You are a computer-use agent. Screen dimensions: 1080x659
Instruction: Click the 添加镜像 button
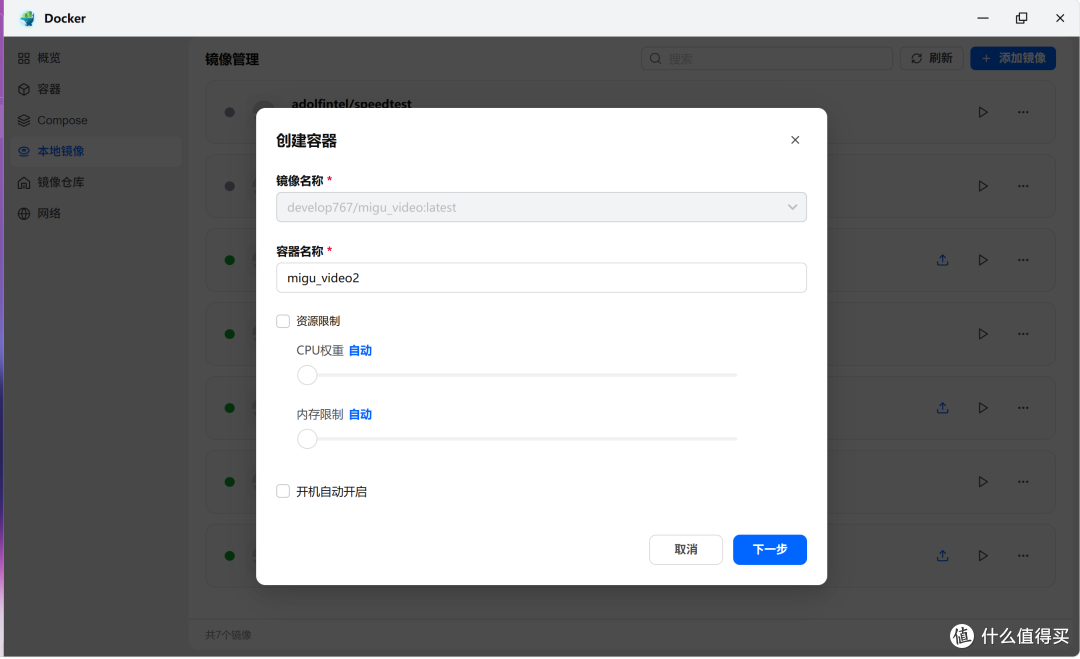click(x=1013, y=59)
